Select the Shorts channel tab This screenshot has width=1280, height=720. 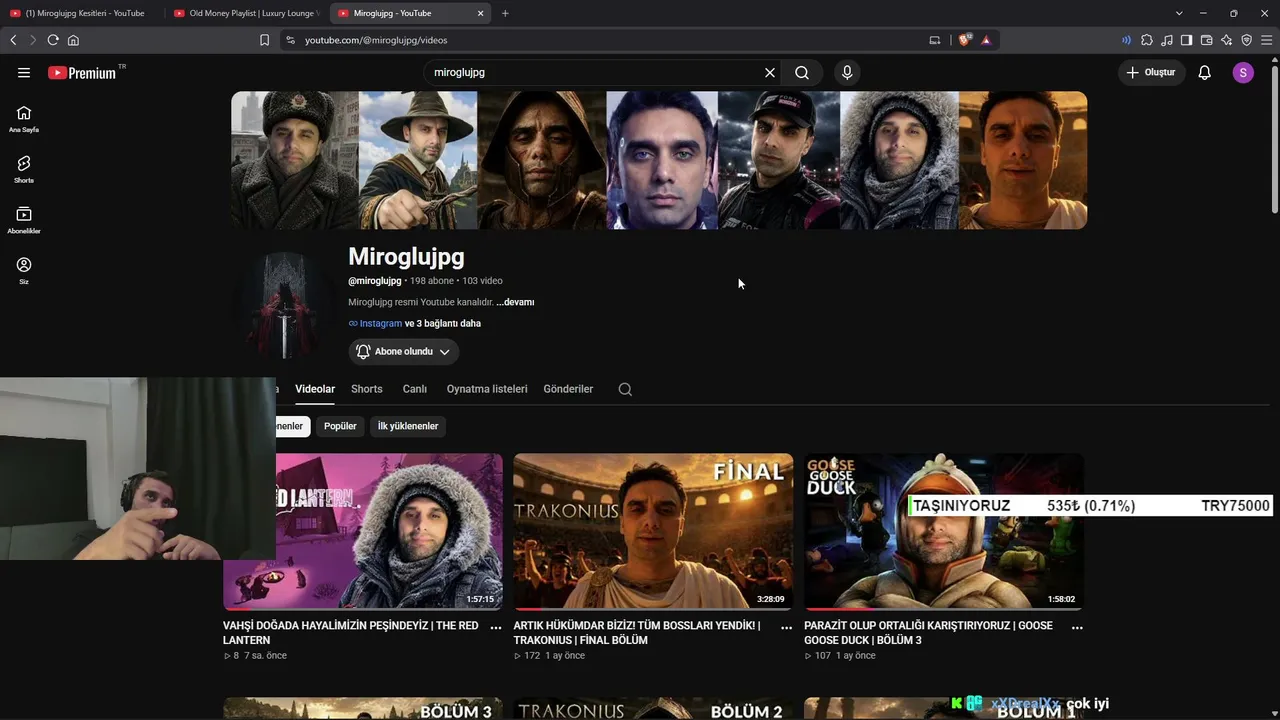tap(367, 389)
